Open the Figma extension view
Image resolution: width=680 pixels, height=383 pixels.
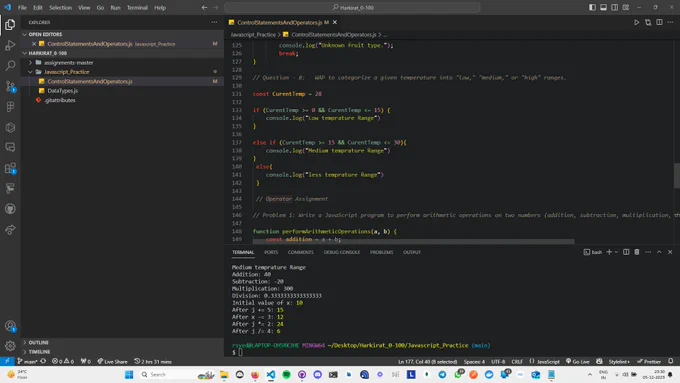click(x=10, y=107)
